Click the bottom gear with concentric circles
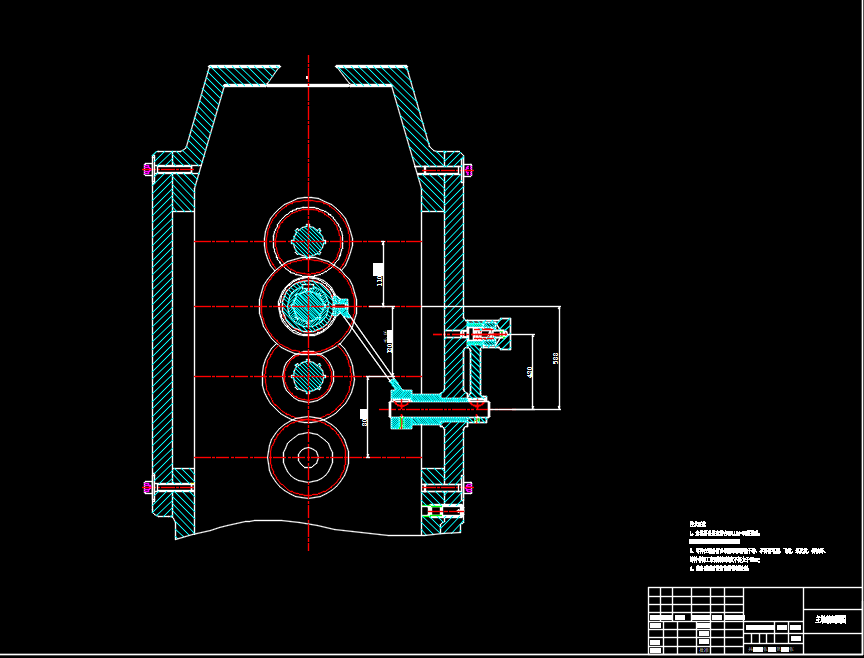This screenshot has width=864, height=658. tap(308, 457)
